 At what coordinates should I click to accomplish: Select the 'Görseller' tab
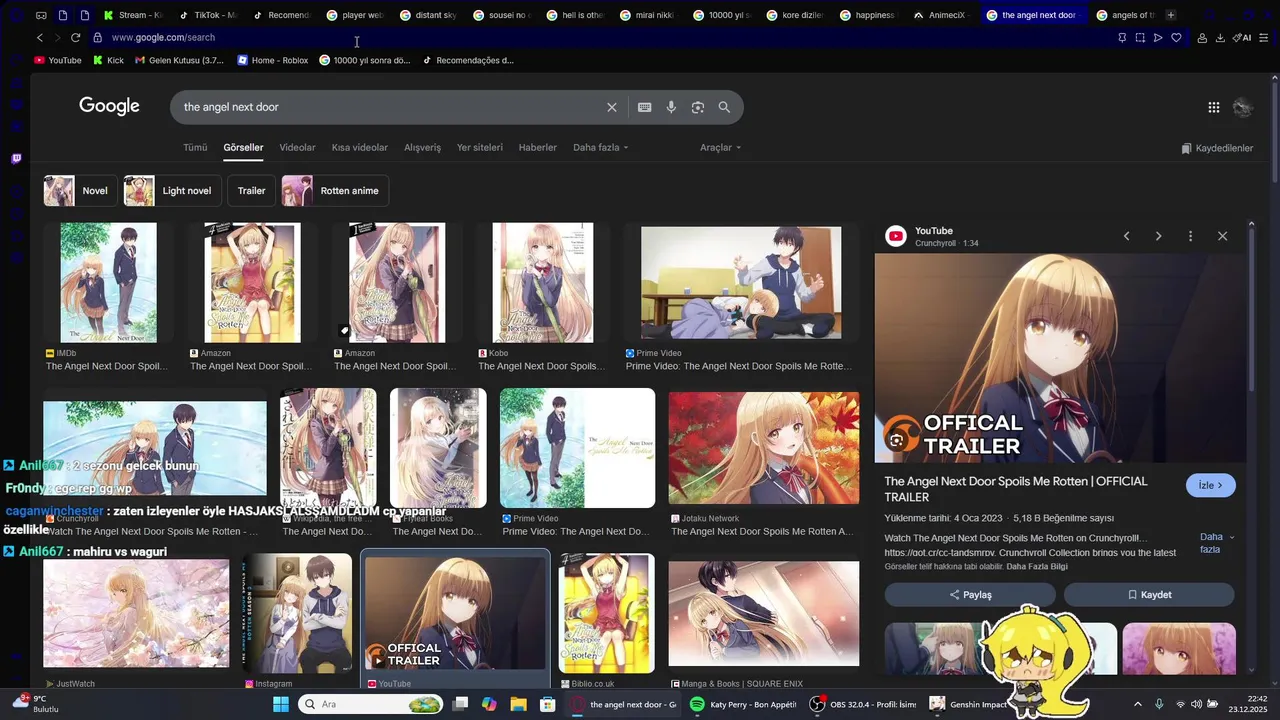(x=243, y=147)
